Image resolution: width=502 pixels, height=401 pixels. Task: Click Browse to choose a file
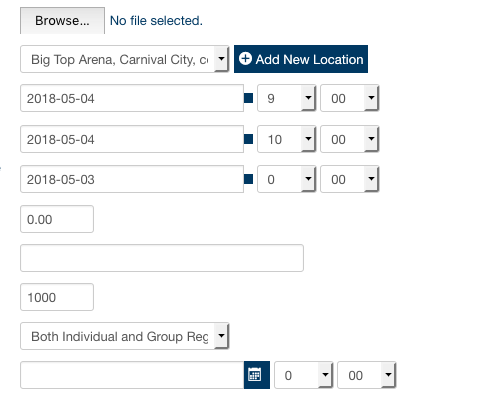coord(62,21)
